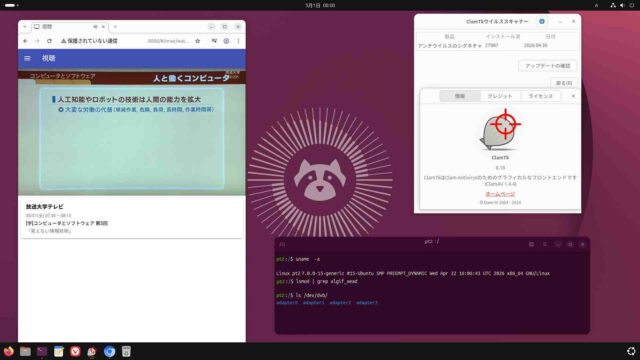The height and width of the screenshot is (360, 640).
Task: Open the network icon in system tray
Action: 613,5
